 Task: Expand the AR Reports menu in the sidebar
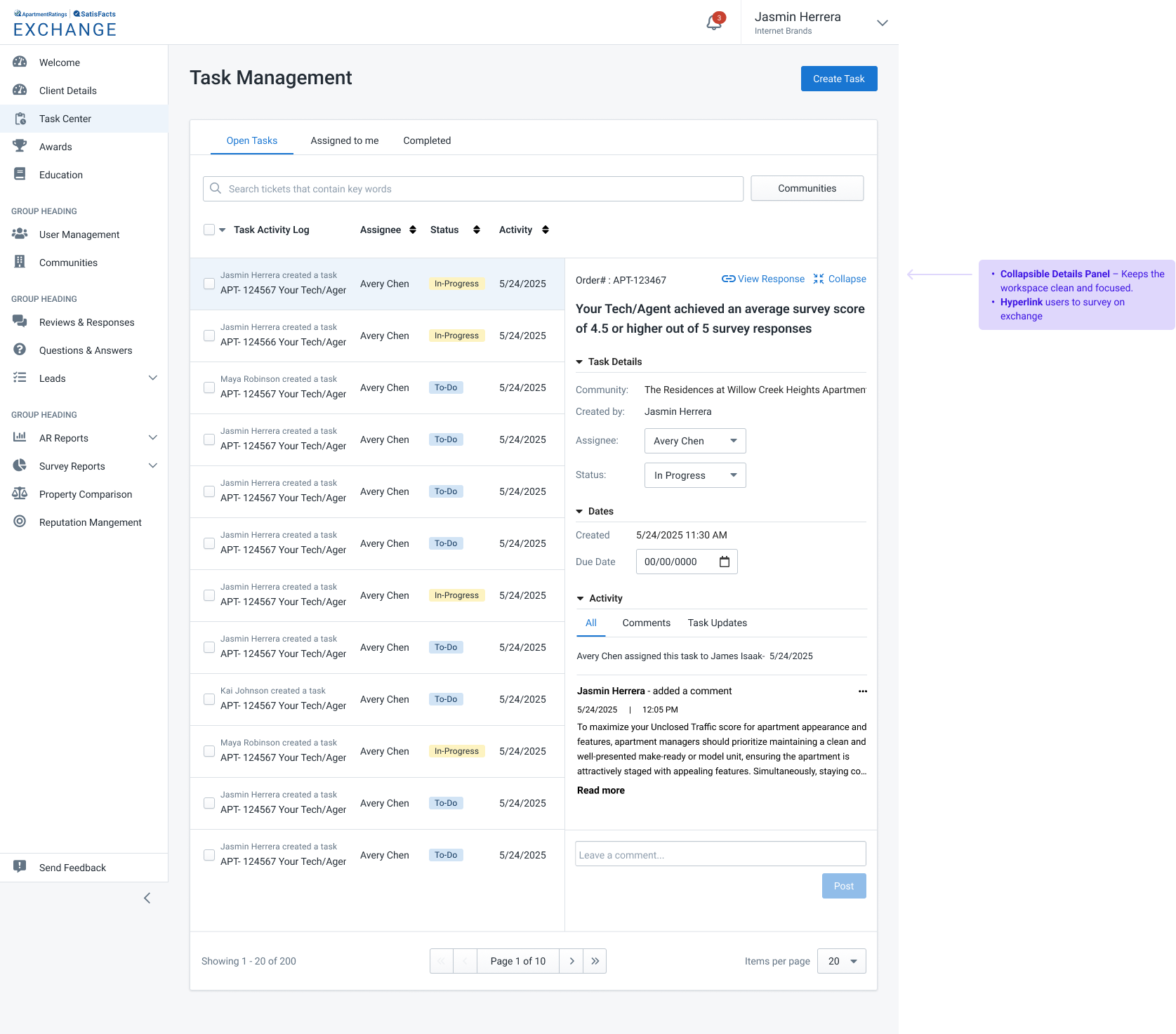click(153, 438)
